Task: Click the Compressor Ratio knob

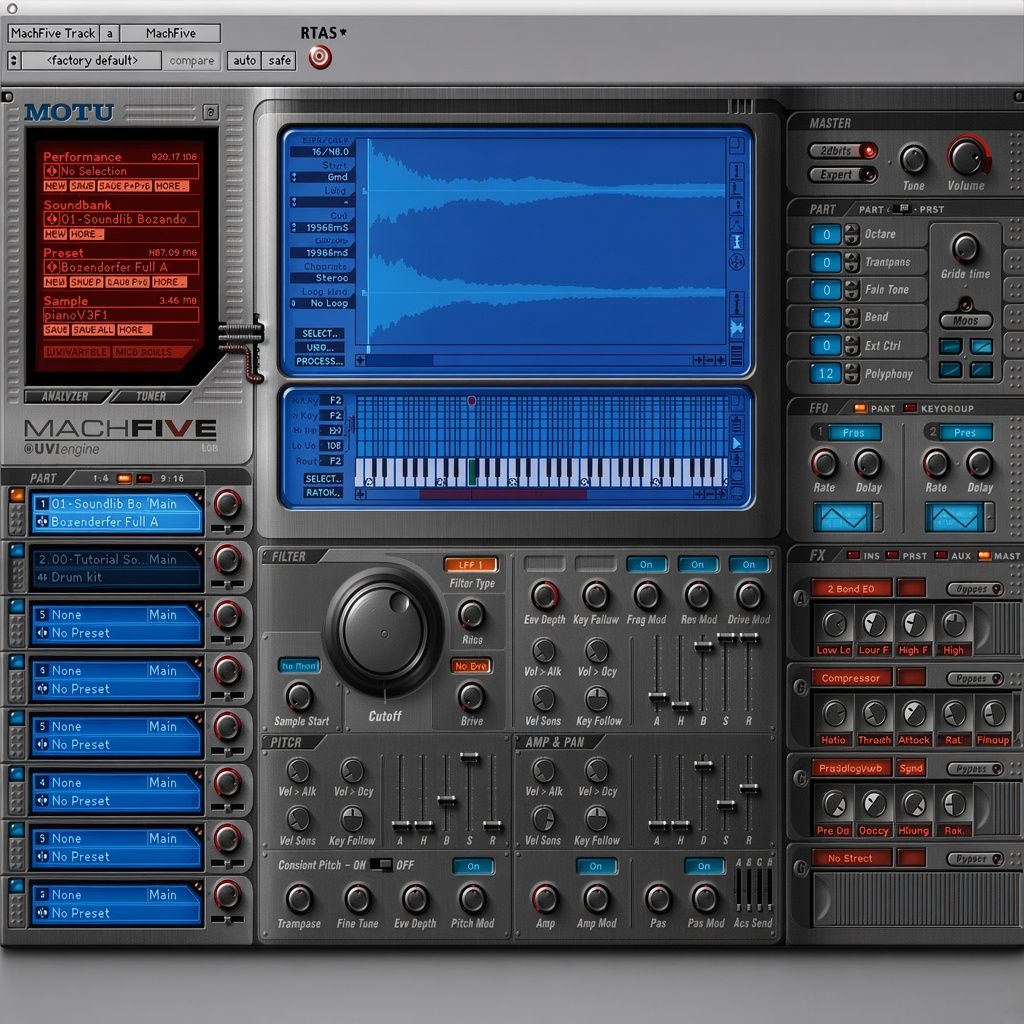Action: click(x=834, y=714)
